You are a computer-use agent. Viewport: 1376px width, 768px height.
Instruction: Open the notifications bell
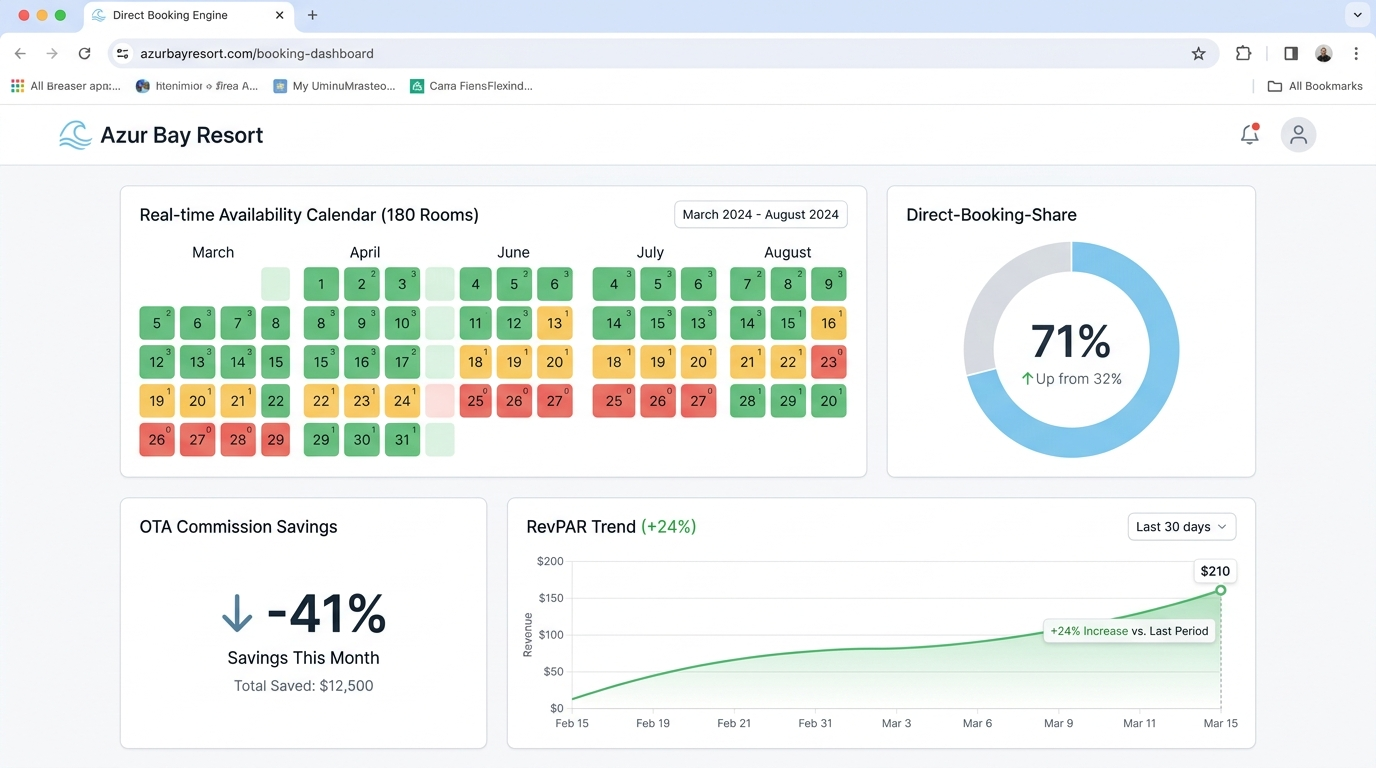(x=1249, y=134)
